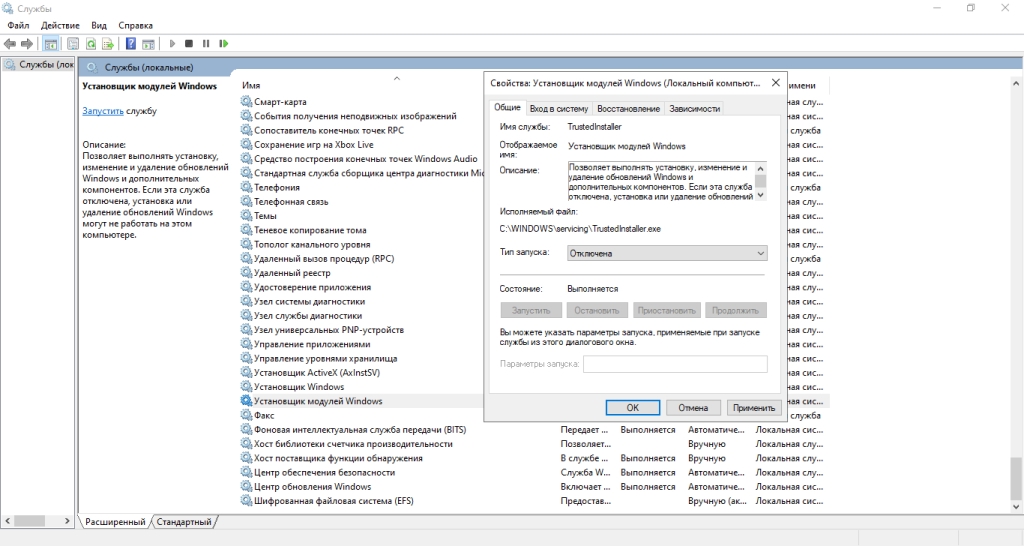Select the gear icon next to Смарт-карта
This screenshot has width=1024, height=546.
point(246,101)
